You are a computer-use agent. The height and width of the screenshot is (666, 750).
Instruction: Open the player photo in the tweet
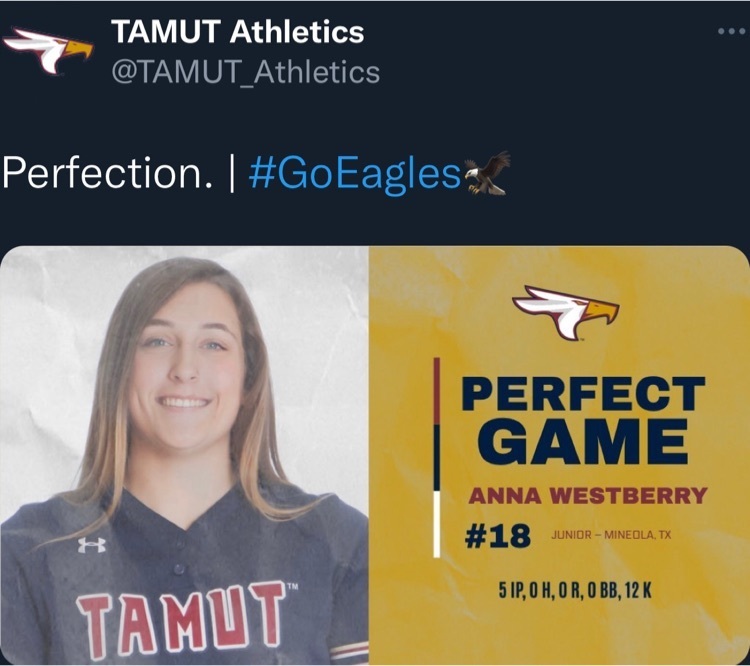[x=185, y=455]
